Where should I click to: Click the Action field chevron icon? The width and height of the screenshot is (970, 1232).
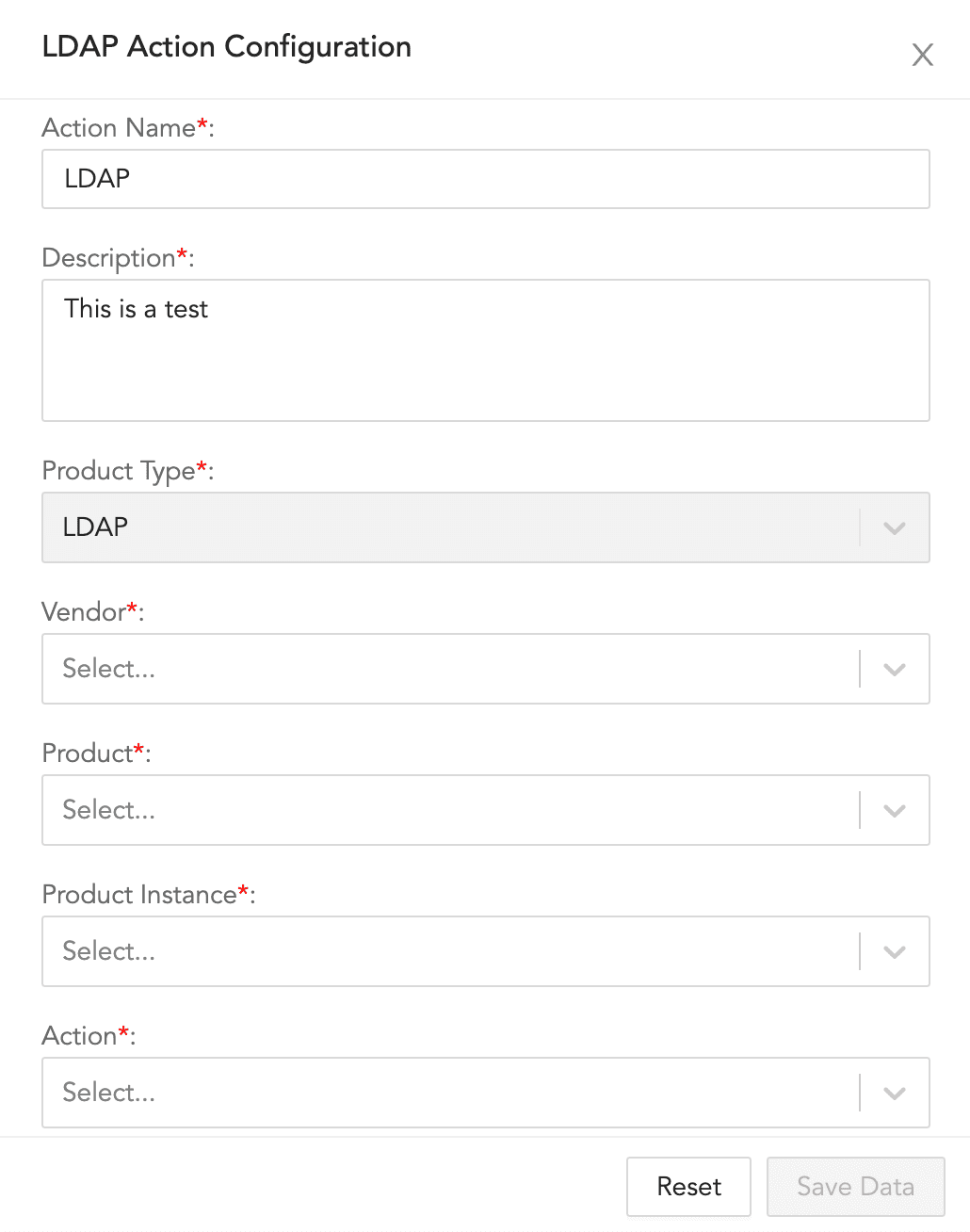(x=894, y=1093)
